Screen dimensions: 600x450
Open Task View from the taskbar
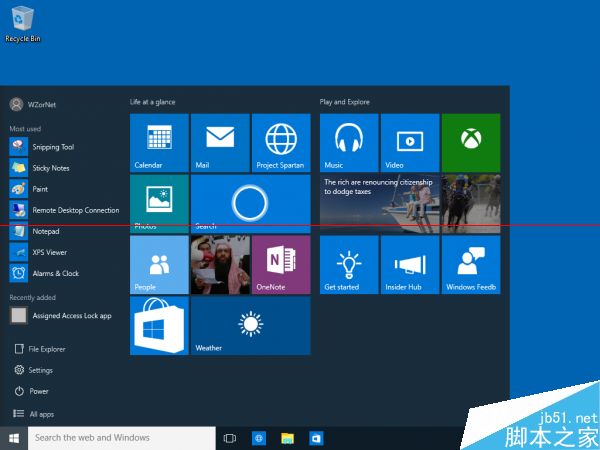coord(230,438)
